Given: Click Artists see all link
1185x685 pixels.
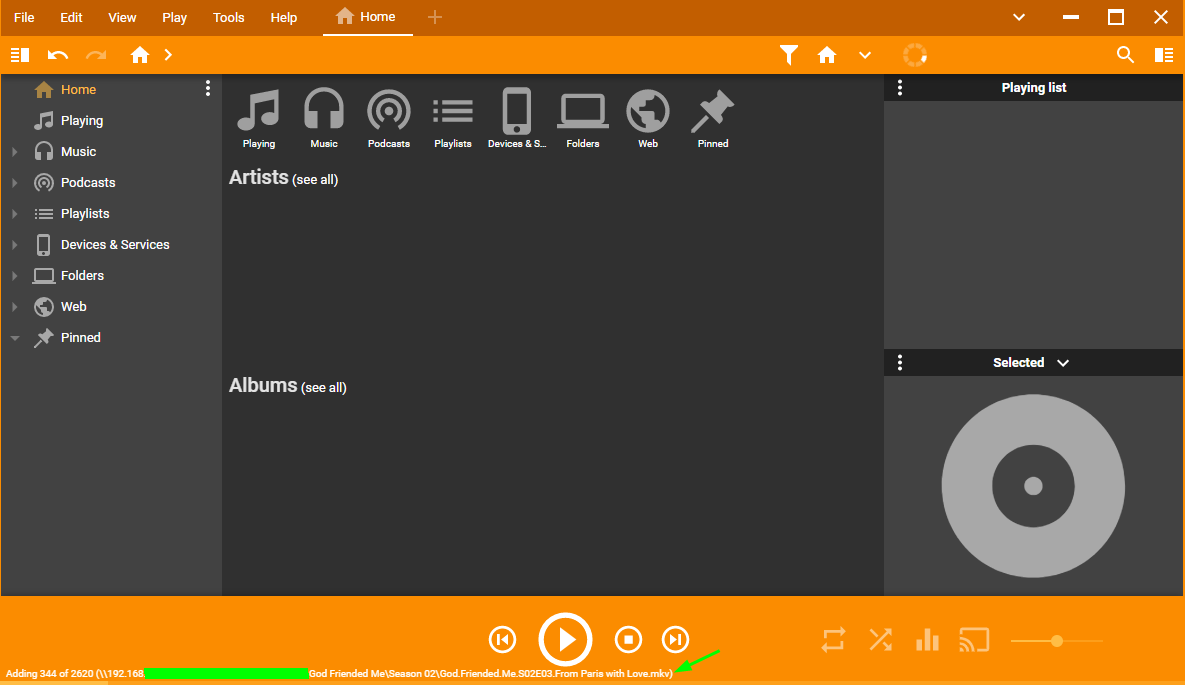Looking at the screenshot, I should click(x=315, y=180).
